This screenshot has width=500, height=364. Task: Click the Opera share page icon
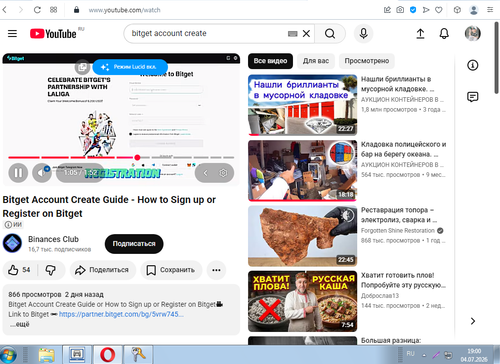(x=387, y=10)
